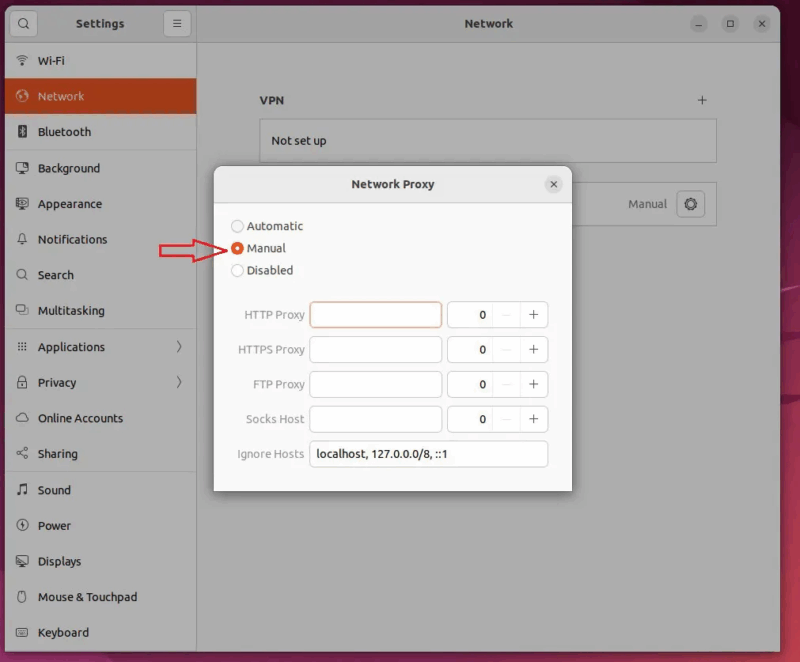
Task: Click the Appearance sidebar icon
Action: click(x=21, y=204)
